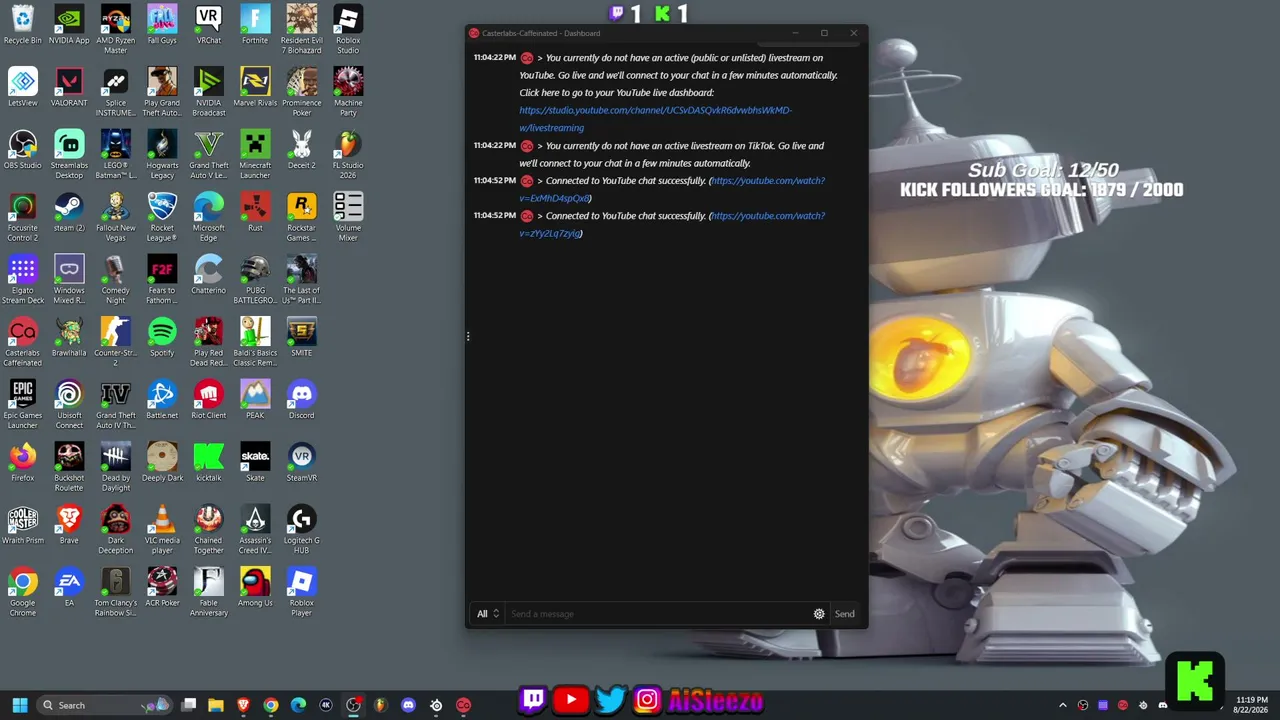The height and width of the screenshot is (720, 1280).
Task: Launch PEAK from the desktop
Action: (x=255, y=400)
